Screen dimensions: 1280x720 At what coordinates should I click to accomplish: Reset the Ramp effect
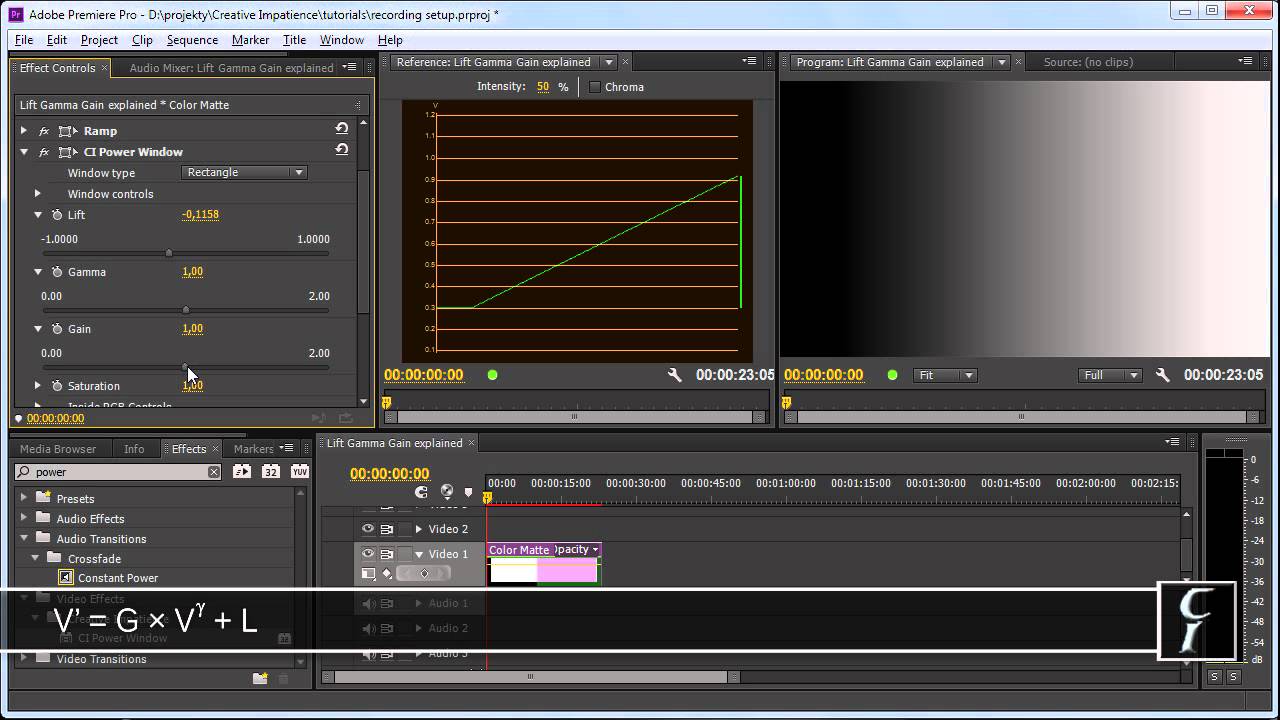point(342,129)
